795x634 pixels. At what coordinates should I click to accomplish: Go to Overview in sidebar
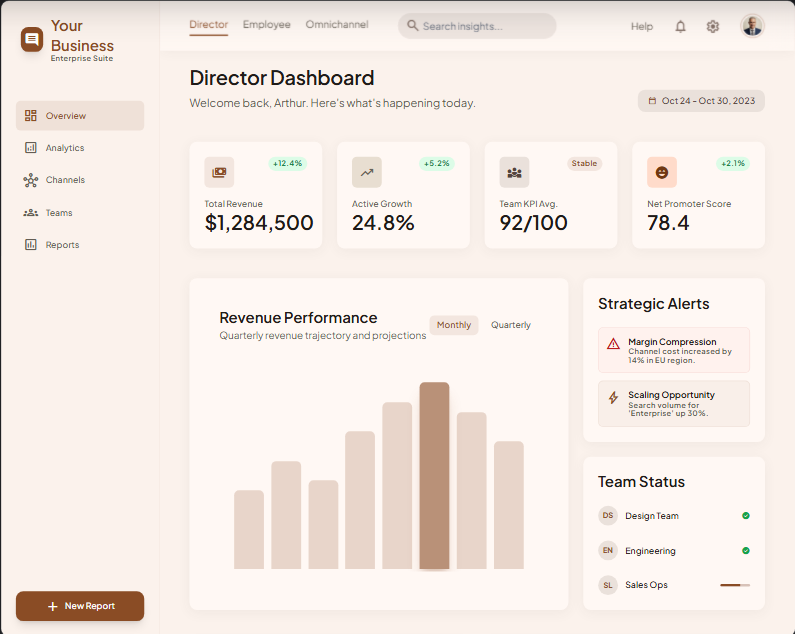80,116
